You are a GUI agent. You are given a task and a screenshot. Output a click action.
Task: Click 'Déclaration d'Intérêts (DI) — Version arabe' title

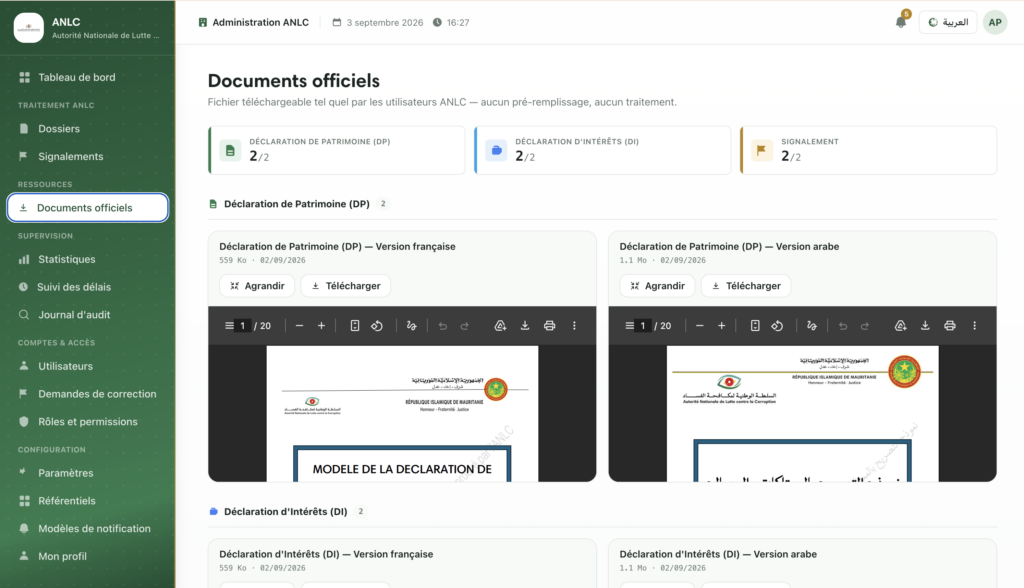click(718, 554)
